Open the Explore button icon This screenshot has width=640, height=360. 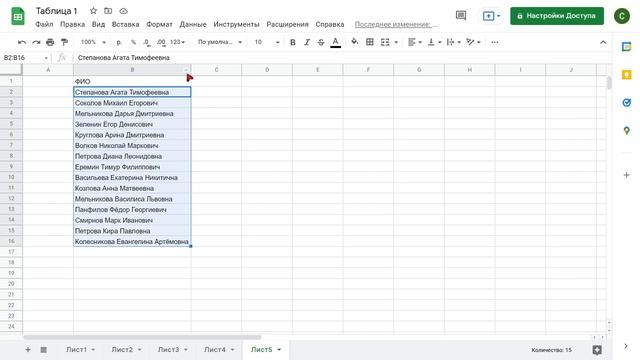(x=597, y=349)
